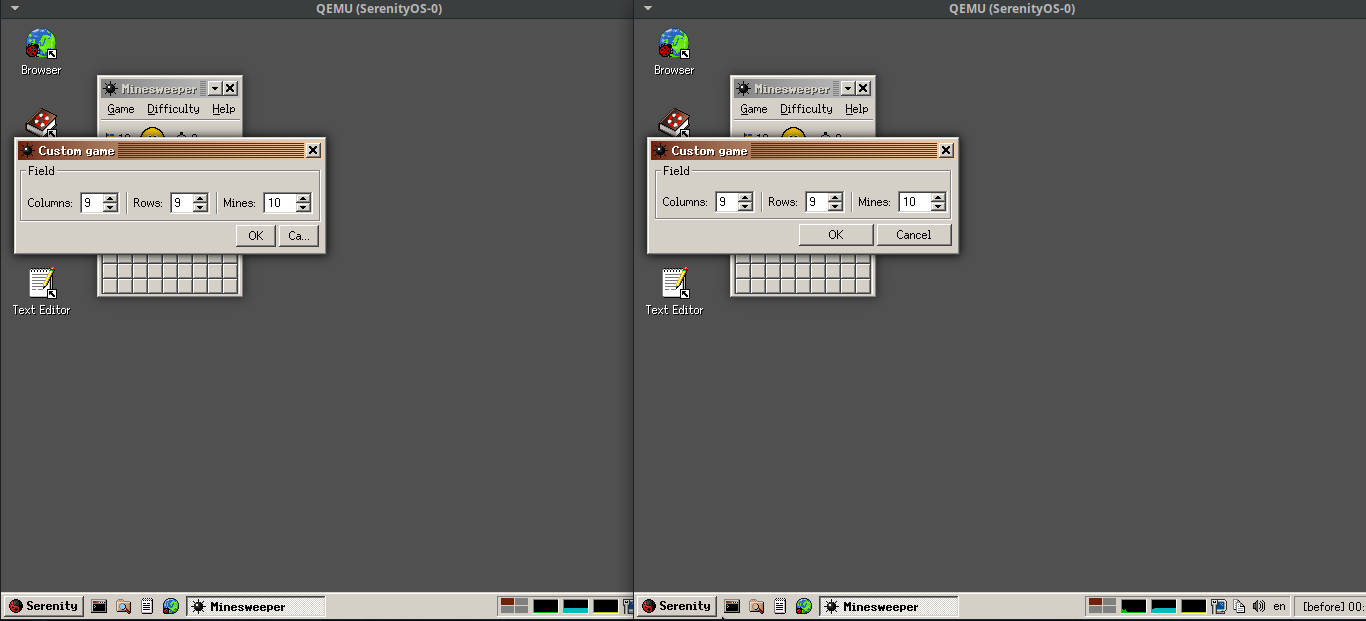This screenshot has width=1366, height=621.
Task: Mute audio via the speaker tray icon
Action: pos(1258,605)
